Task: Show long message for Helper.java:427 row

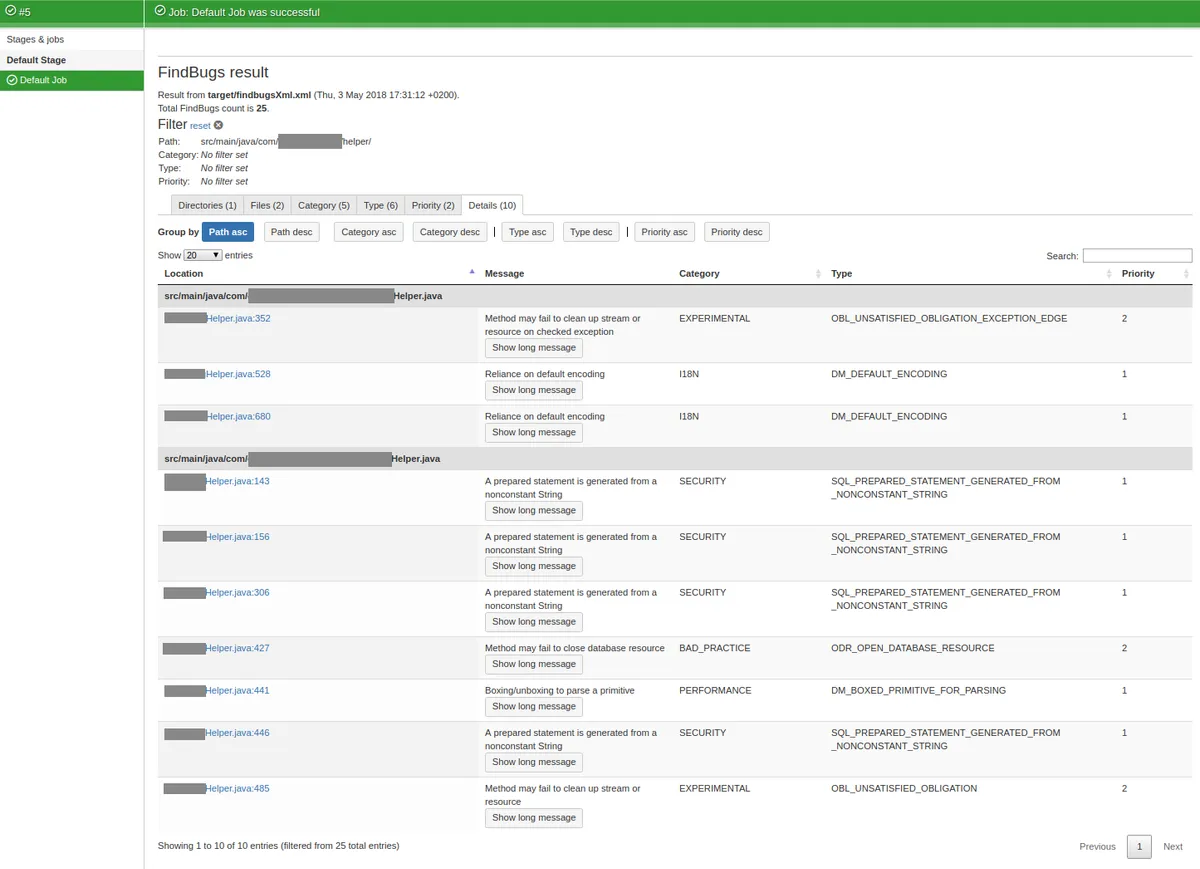Action: point(534,664)
